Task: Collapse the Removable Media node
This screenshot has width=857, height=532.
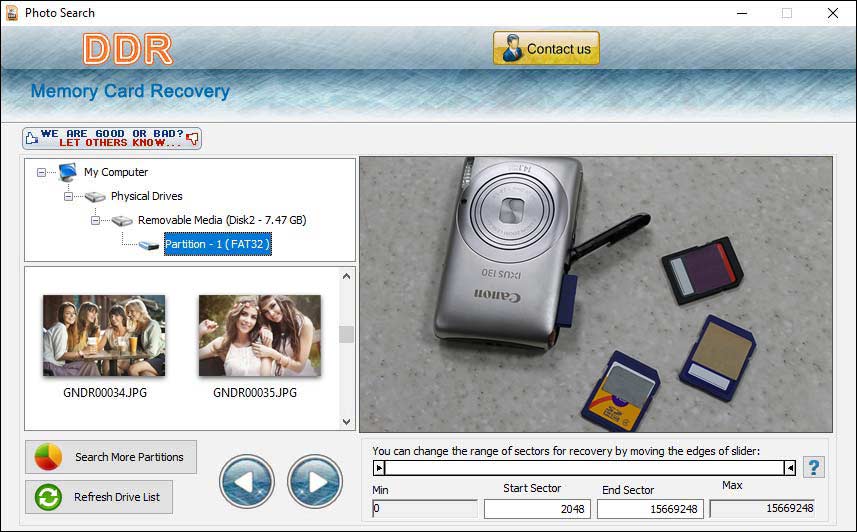Action: tap(95, 220)
